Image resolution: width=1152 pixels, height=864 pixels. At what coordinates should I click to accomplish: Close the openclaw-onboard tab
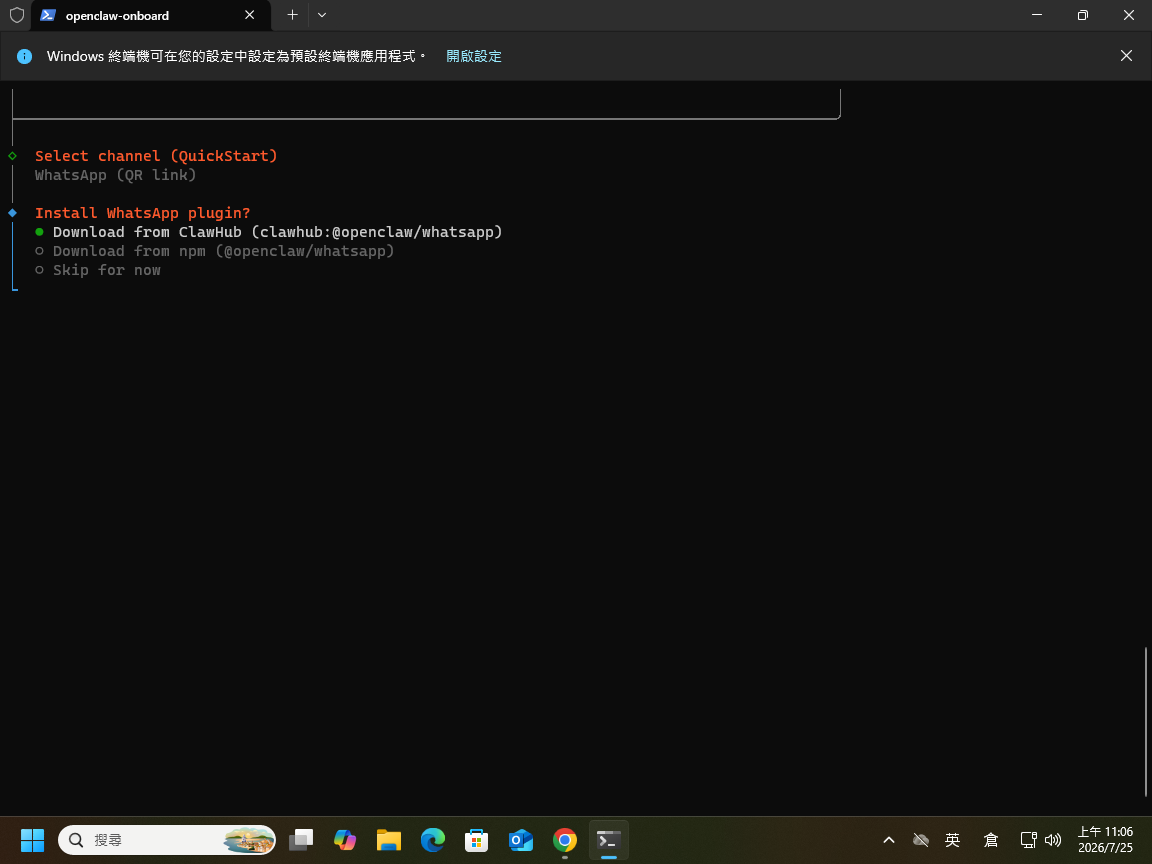tap(250, 15)
